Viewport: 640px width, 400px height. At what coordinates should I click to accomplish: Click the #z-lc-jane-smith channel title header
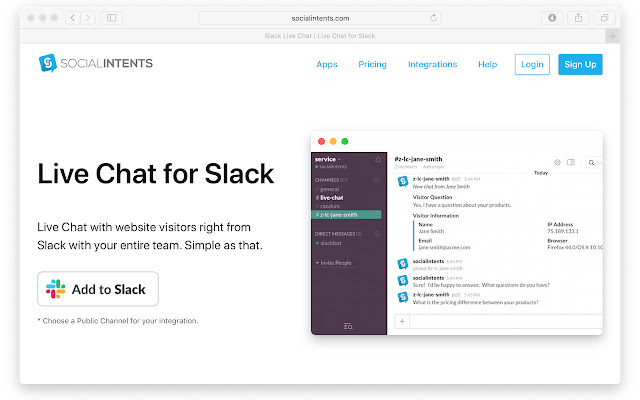tap(418, 159)
